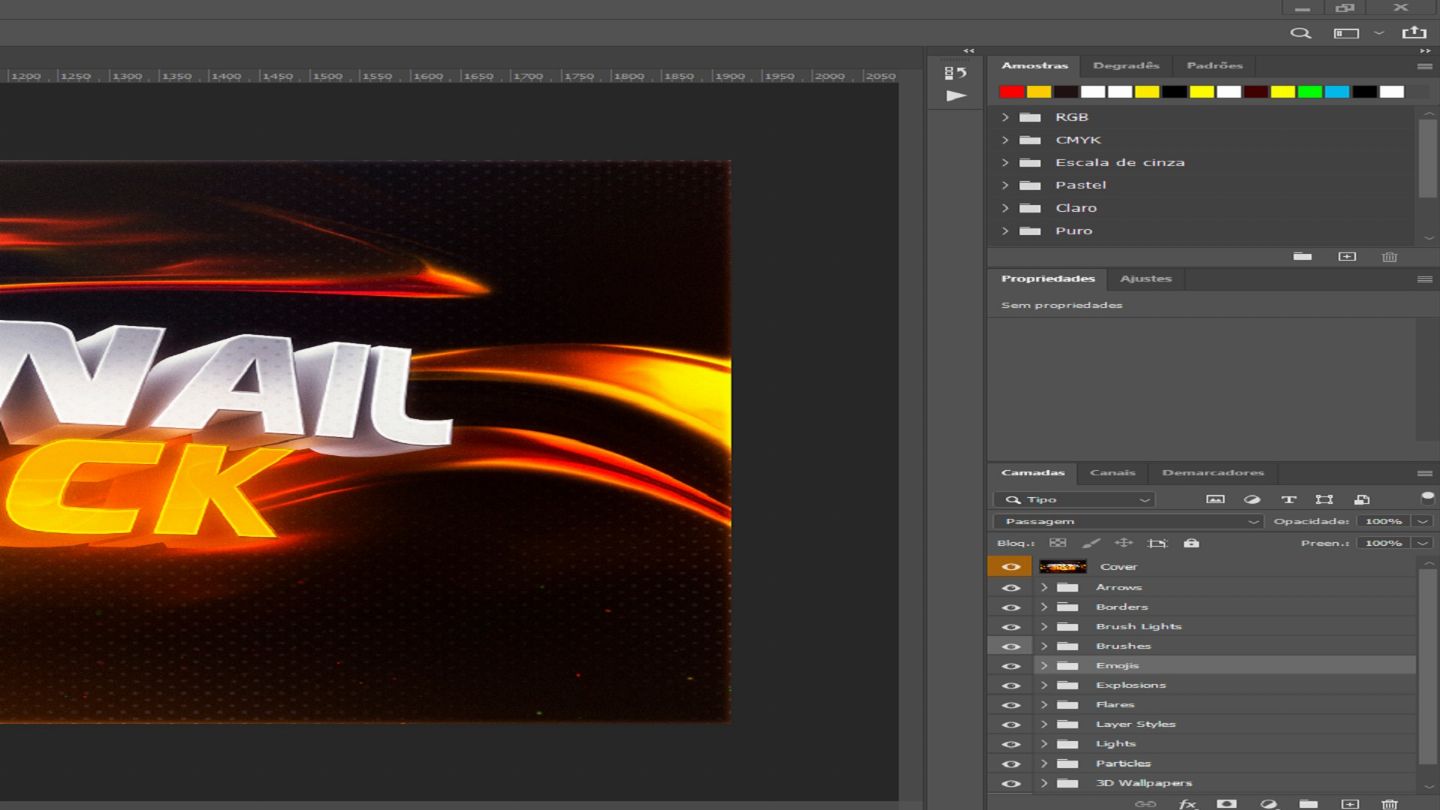
Task: Select the Cover layer thumbnail
Action: 1063,567
